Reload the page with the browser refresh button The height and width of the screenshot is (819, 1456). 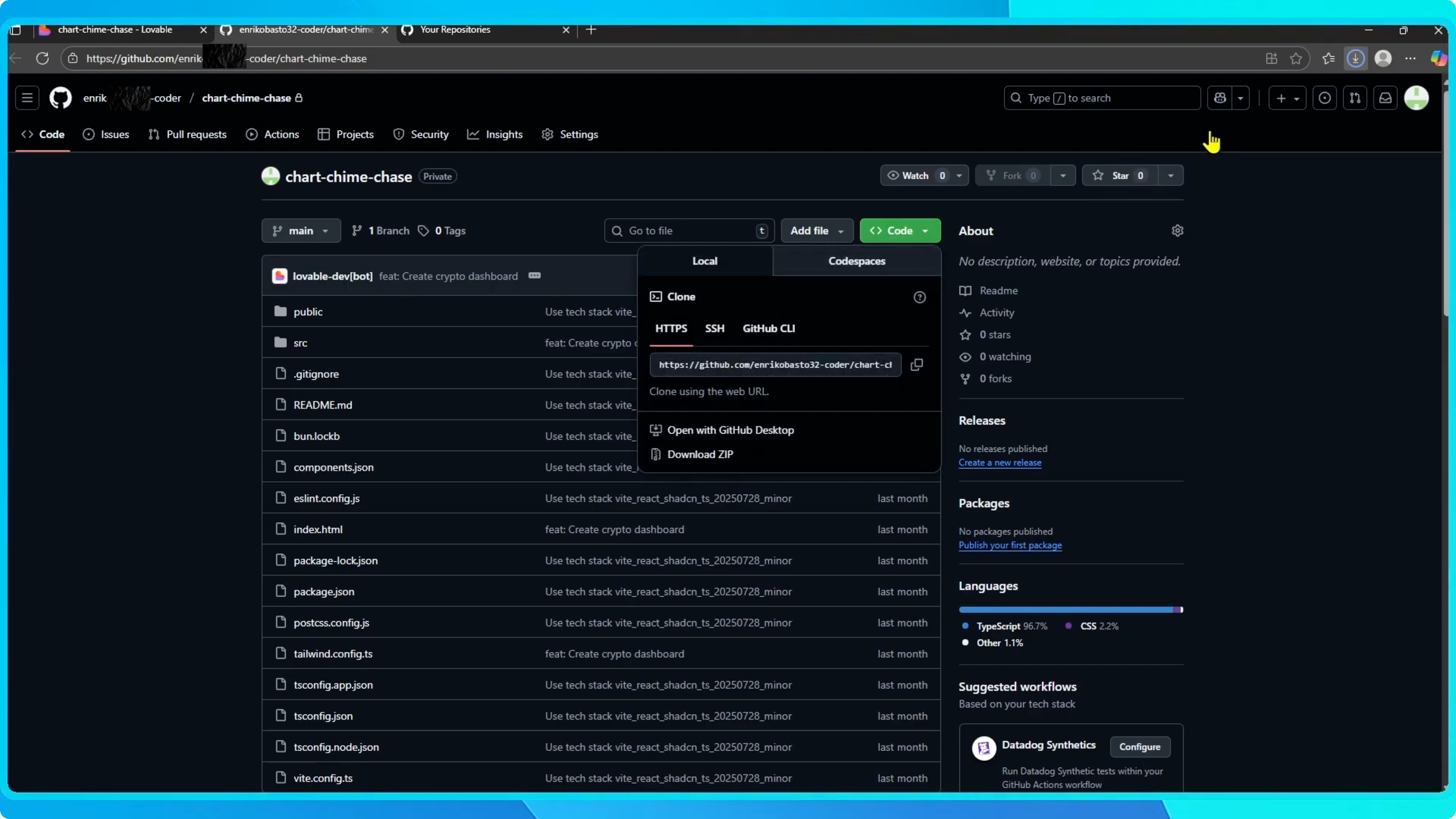click(x=42, y=58)
